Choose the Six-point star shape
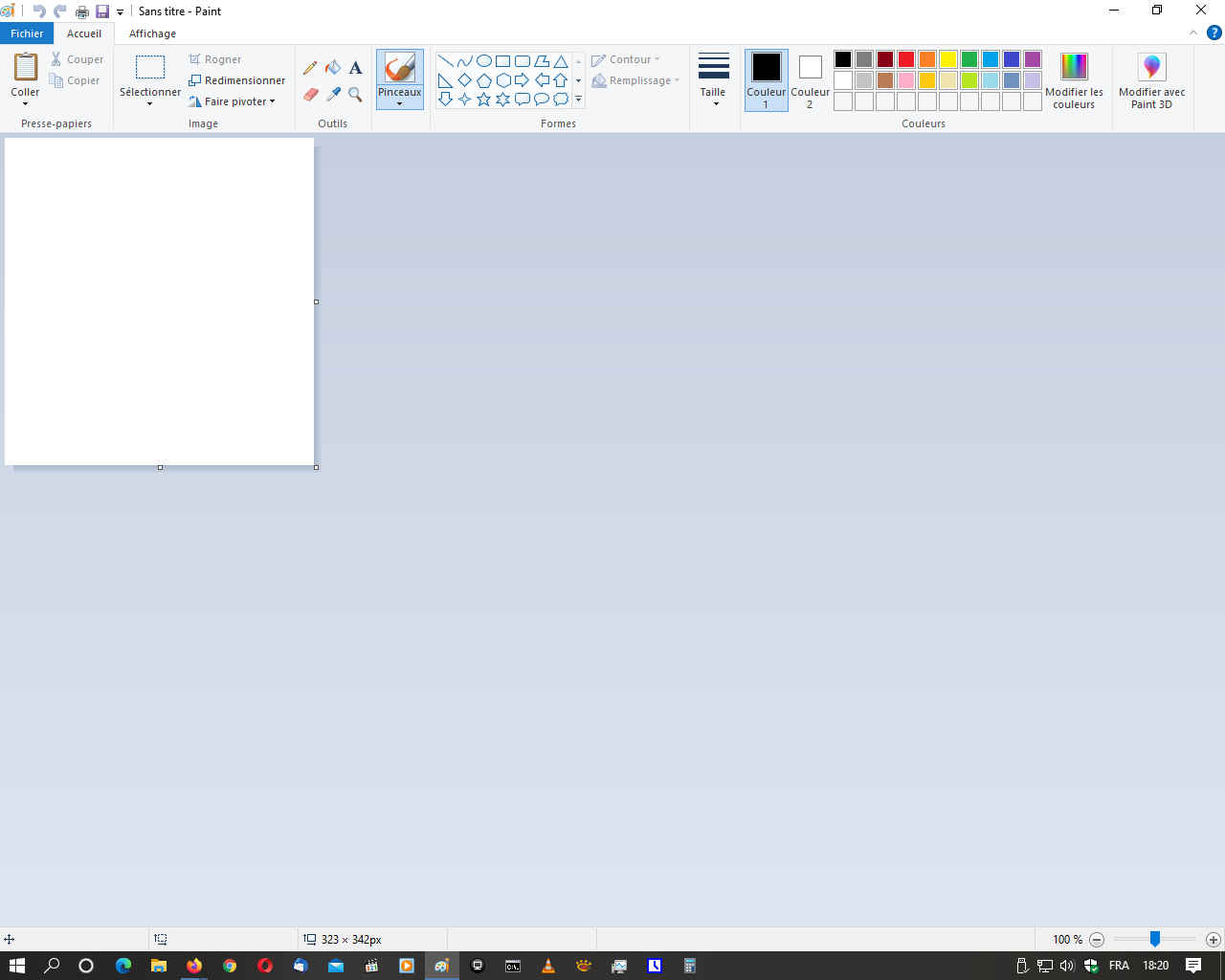Viewport: 1225px width, 980px height. point(503,100)
